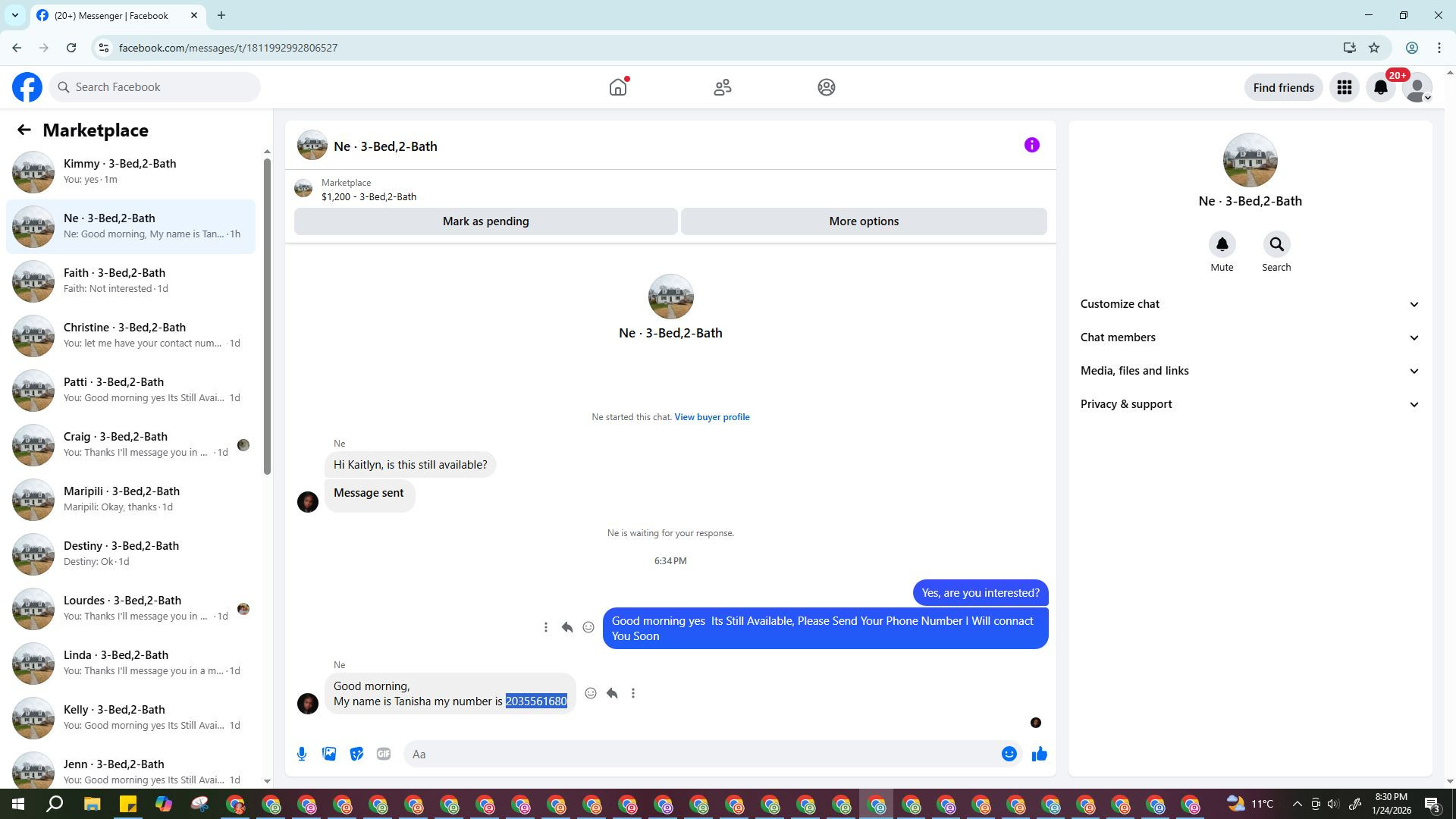Open the emoji picker in the message box
1456x819 pixels.
1009,754
